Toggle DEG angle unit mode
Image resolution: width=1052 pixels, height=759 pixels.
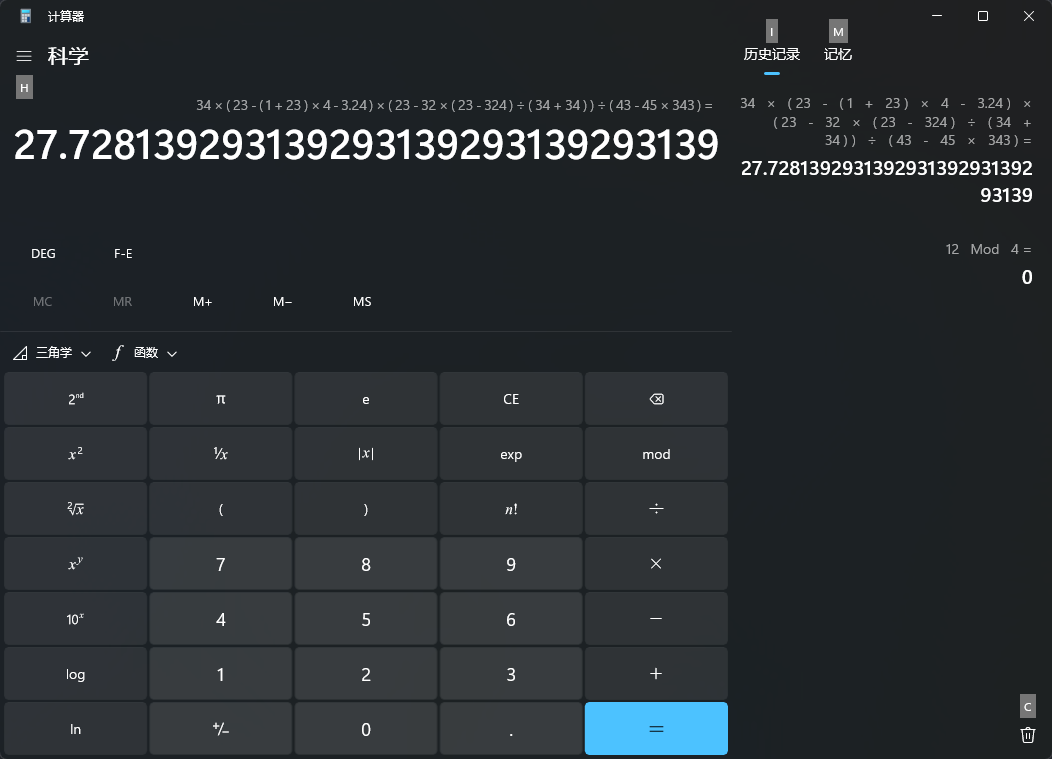click(x=43, y=254)
